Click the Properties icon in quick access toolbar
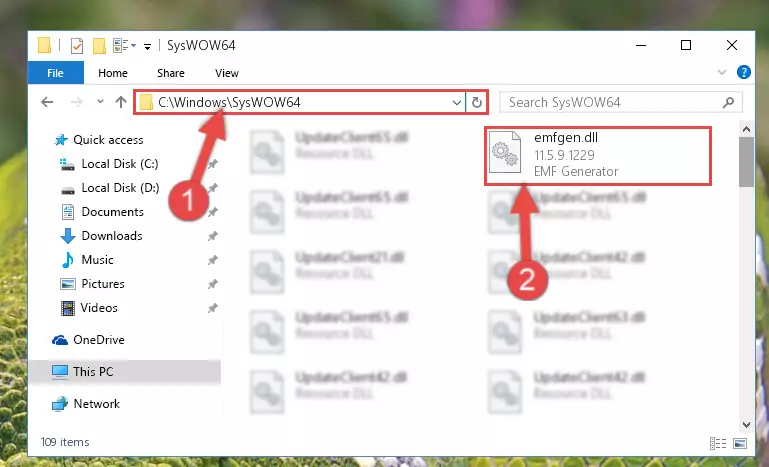 click(x=77, y=46)
